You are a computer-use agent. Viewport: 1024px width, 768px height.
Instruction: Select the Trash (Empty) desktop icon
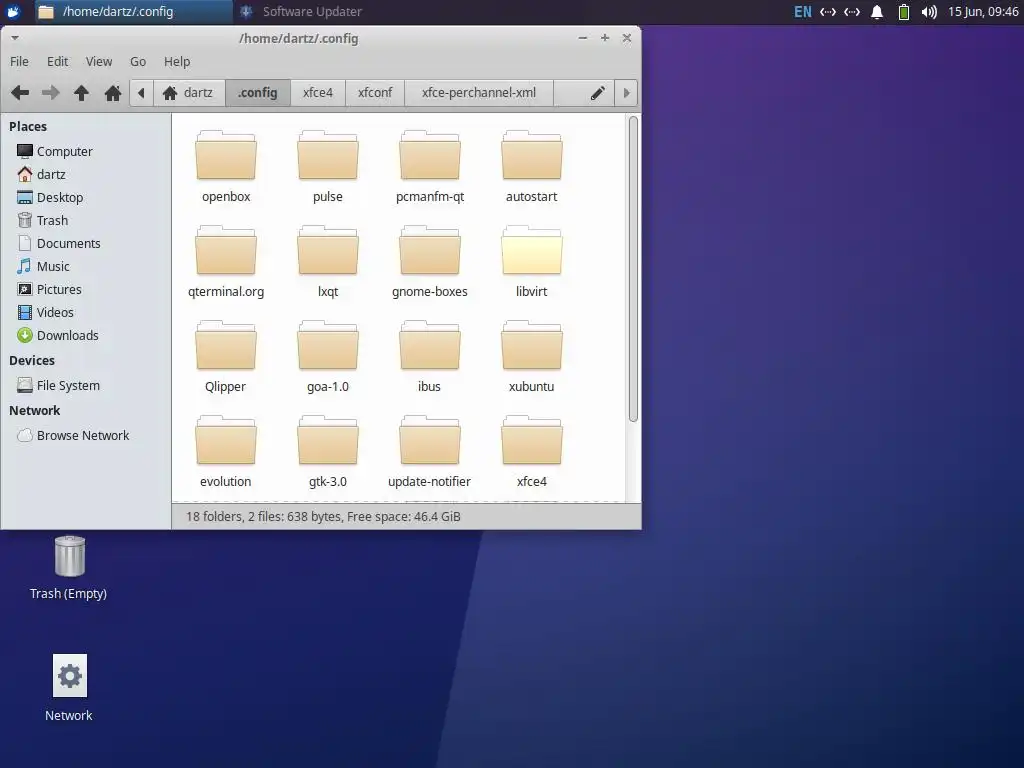pyautogui.click(x=69, y=567)
